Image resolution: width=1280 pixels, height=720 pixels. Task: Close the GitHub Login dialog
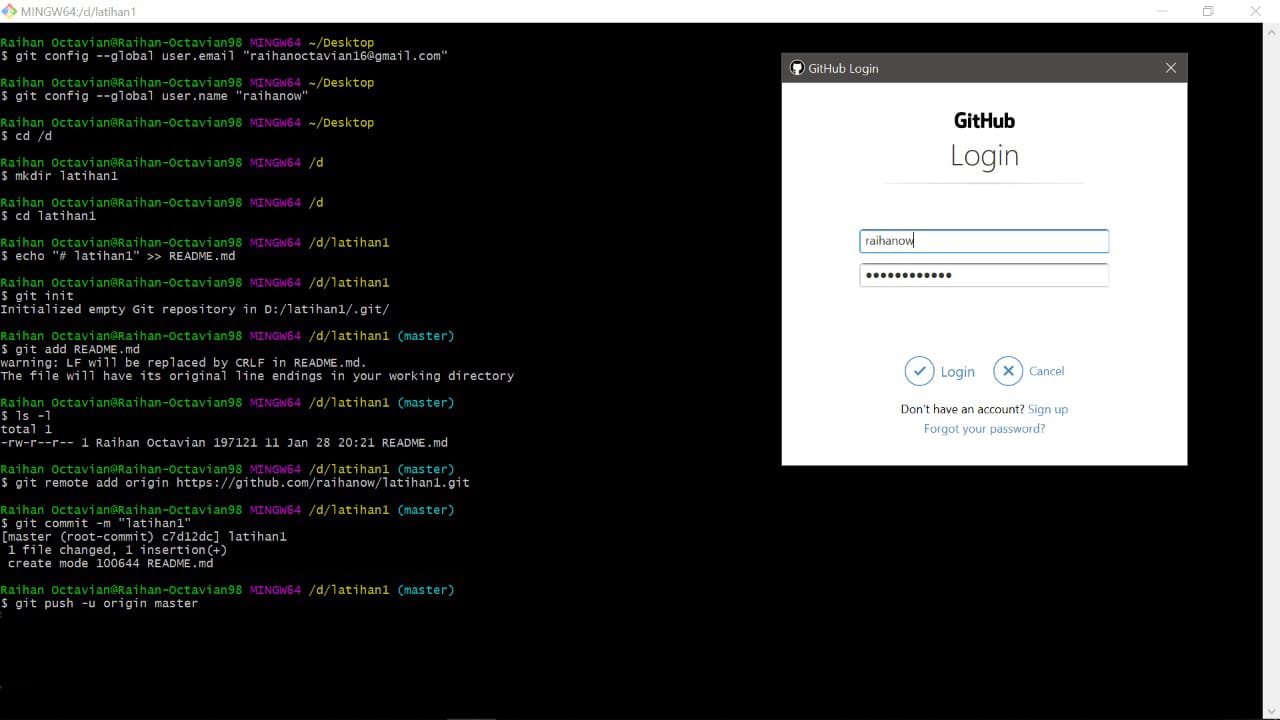(x=1171, y=68)
